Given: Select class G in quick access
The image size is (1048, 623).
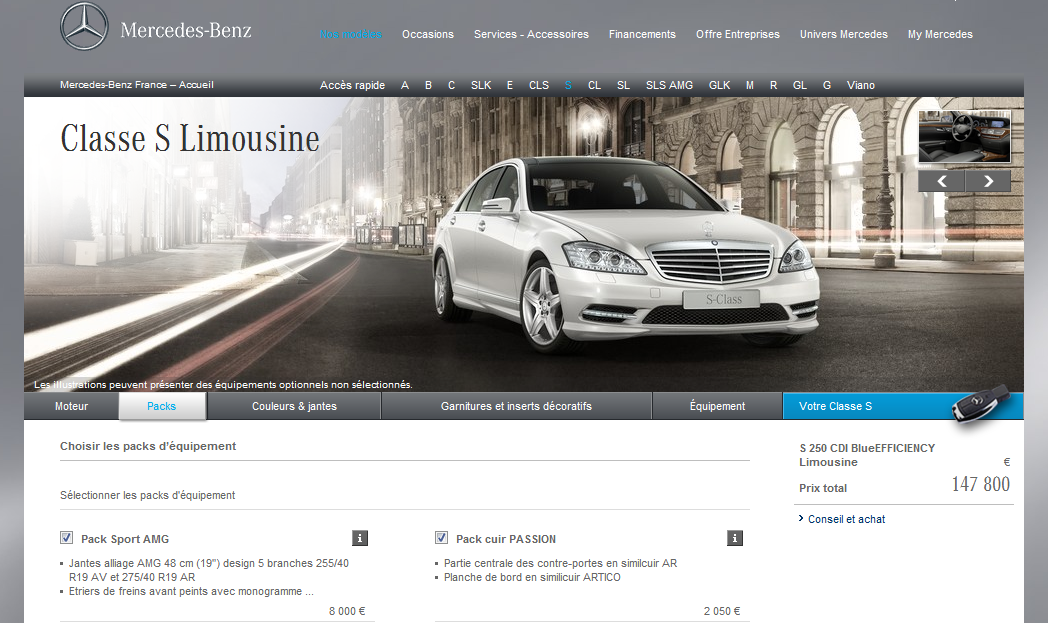Looking at the screenshot, I should pyautogui.click(x=827, y=86).
